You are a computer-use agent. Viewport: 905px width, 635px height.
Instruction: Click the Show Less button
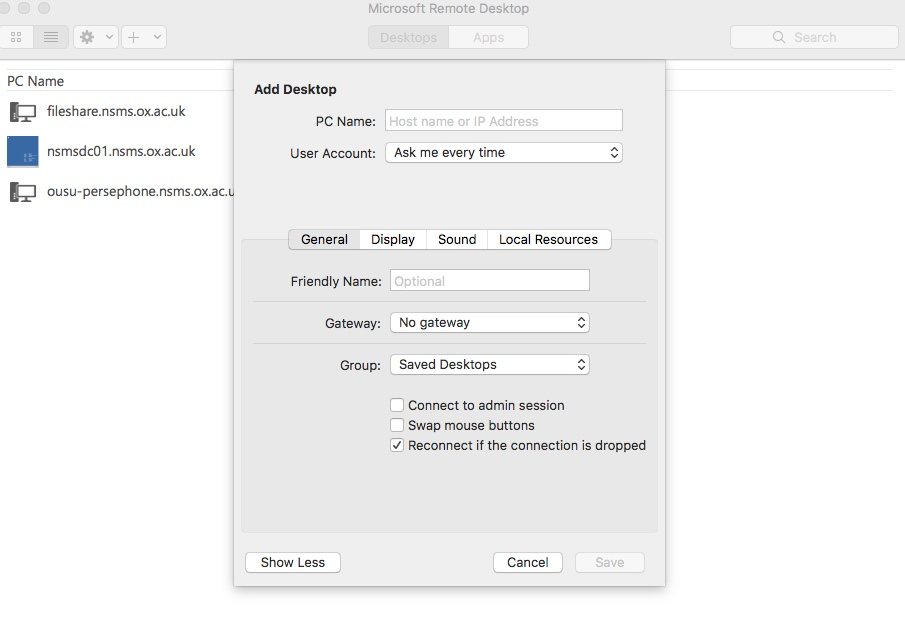coord(292,562)
